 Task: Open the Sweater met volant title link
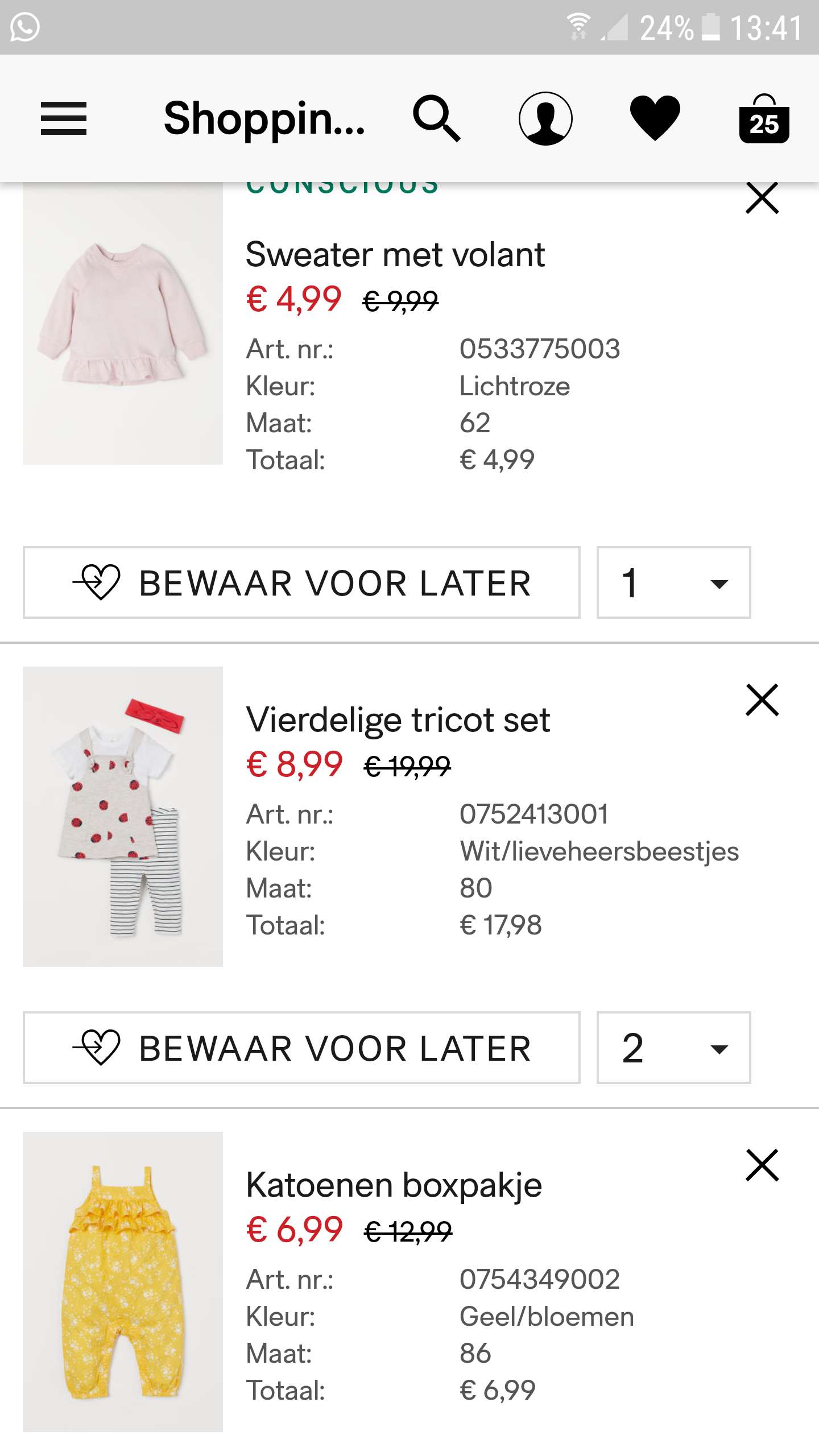(395, 254)
